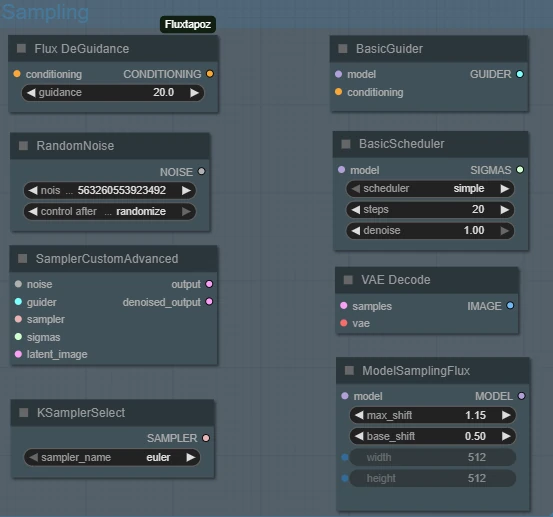Click the GUIDER output socket on BasicGuider
Screen dimensions: 553x517
[520, 74]
